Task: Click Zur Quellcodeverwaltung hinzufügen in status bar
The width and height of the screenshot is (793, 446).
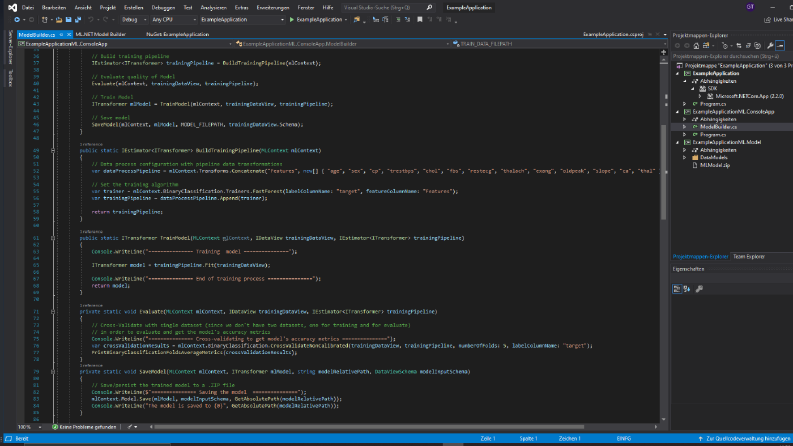Action: [x=746, y=438]
